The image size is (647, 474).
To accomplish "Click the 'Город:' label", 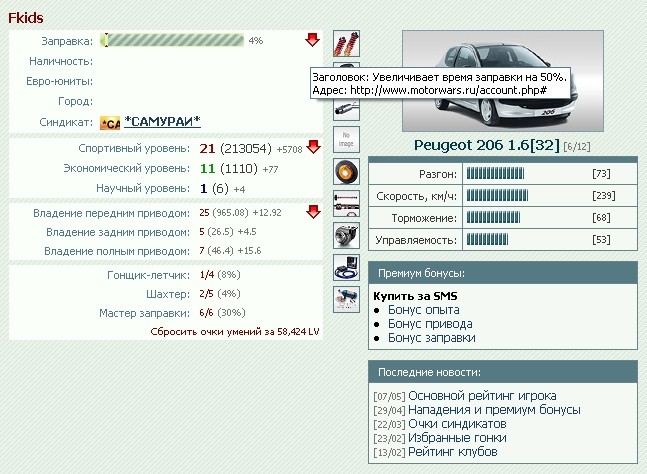I will point(76,101).
